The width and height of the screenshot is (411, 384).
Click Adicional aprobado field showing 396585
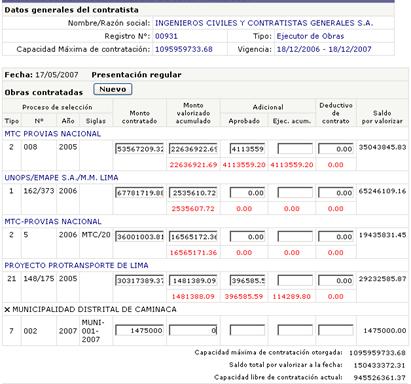pyautogui.click(x=247, y=280)
